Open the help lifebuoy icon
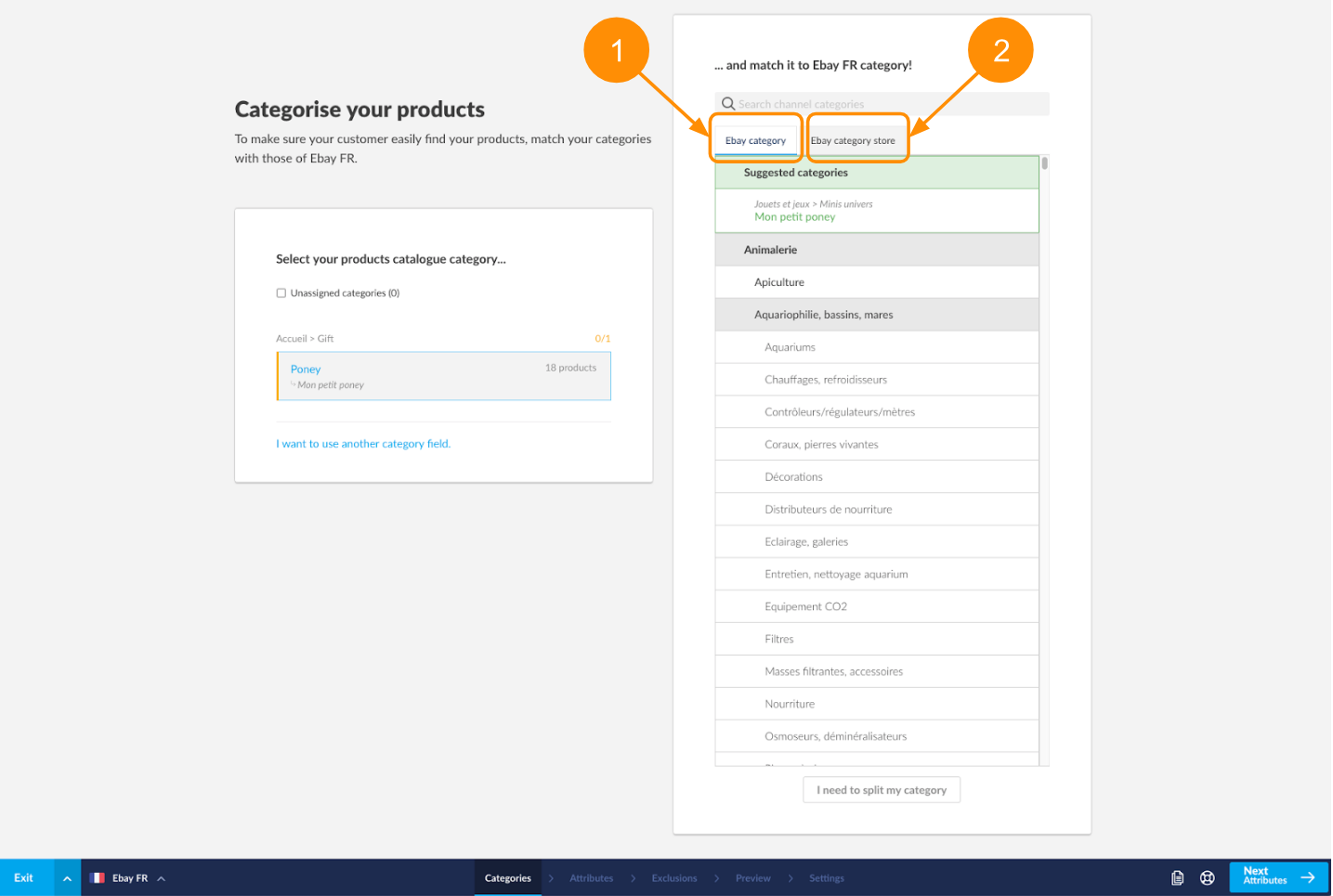This screenshot has height=896, width=1333. coord(1207,877)
